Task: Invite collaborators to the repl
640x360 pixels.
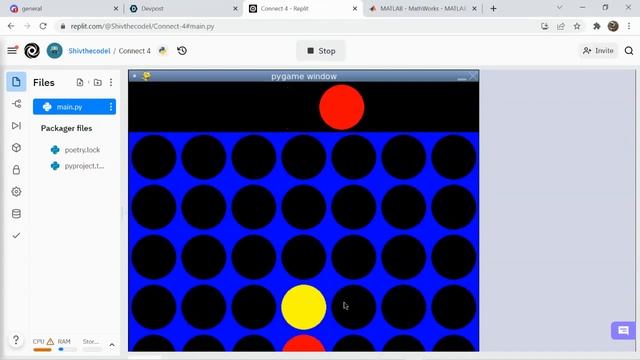Action: pyautogui.click(x=598, y=51)
